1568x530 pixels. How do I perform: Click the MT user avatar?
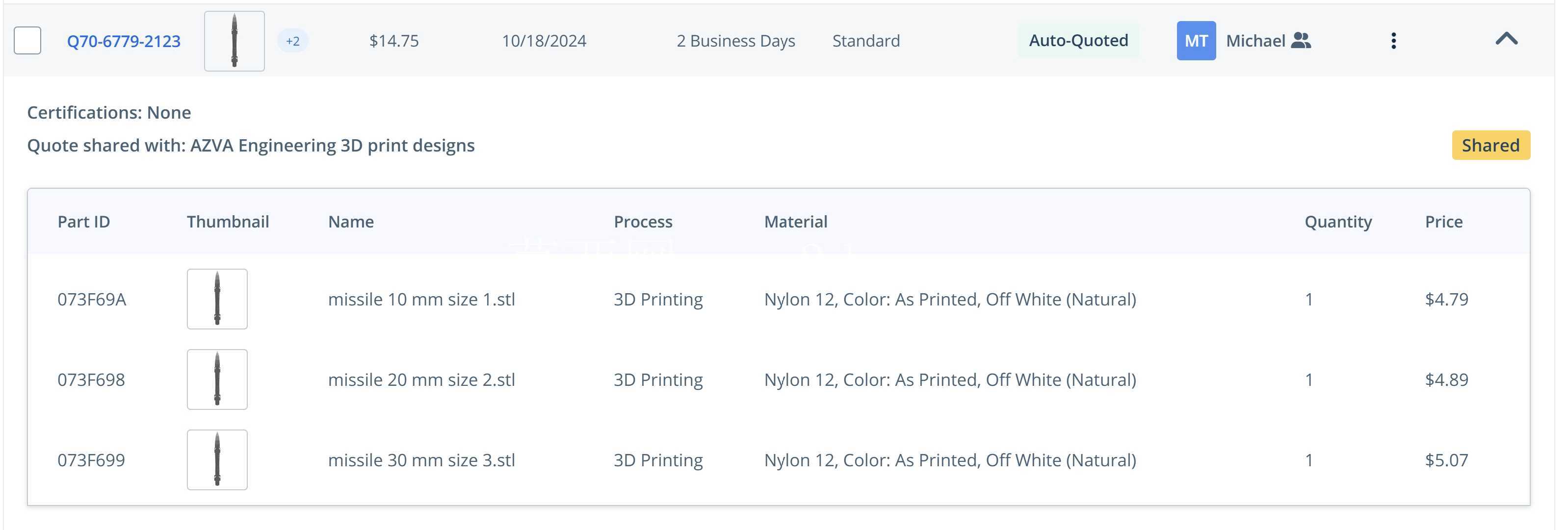coord(1196,41)
